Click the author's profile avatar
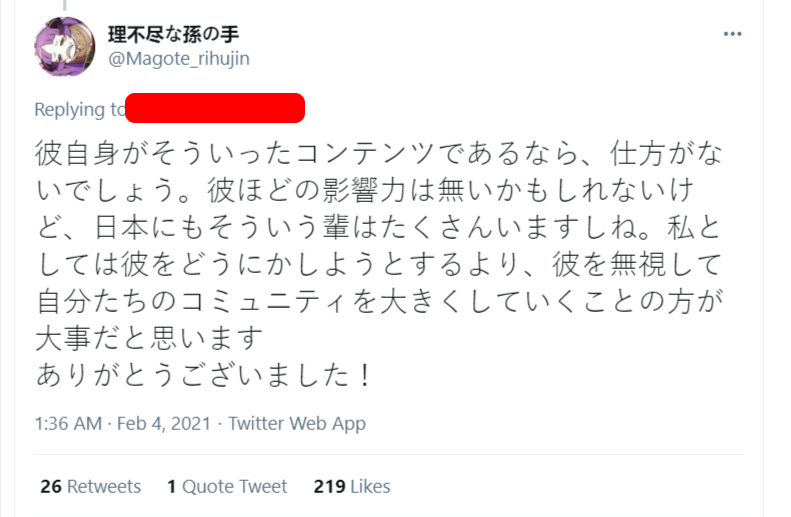 click(x=64, y=46)
